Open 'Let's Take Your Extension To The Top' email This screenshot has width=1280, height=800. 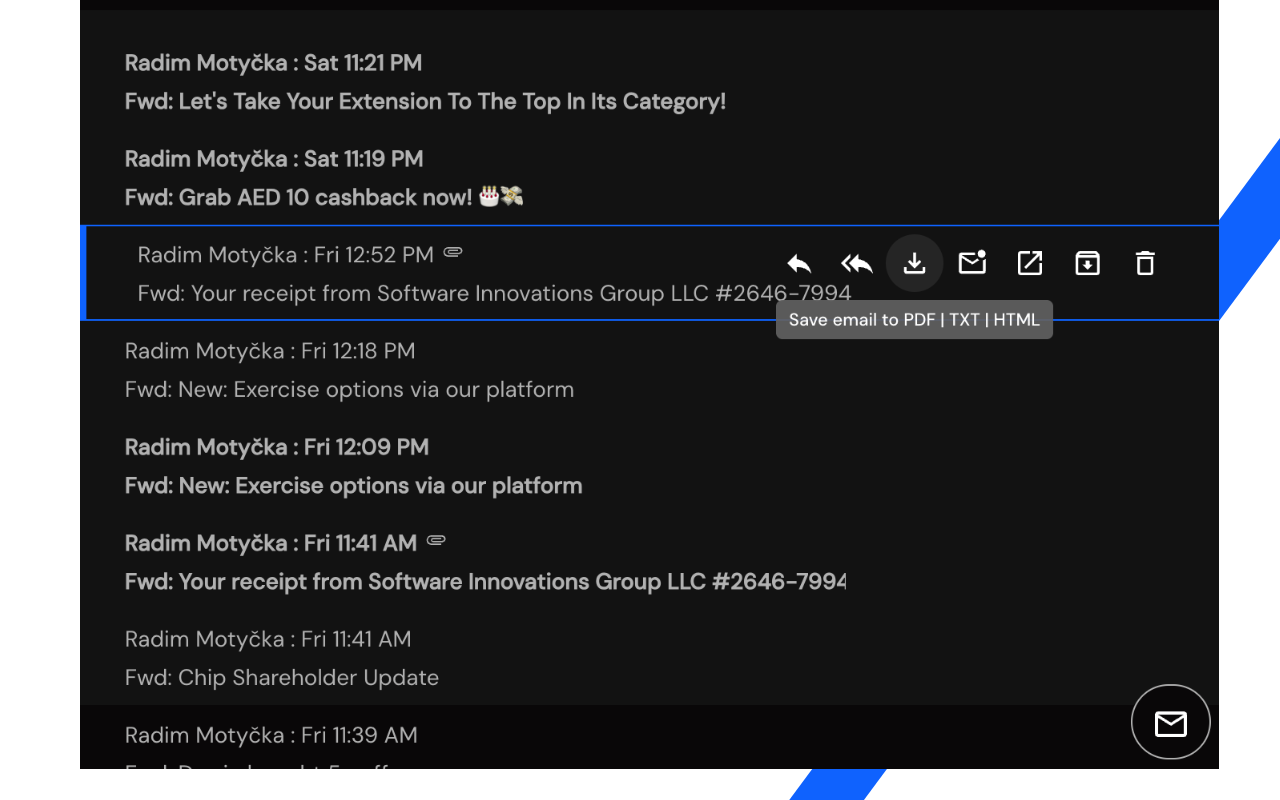point(425,101)
